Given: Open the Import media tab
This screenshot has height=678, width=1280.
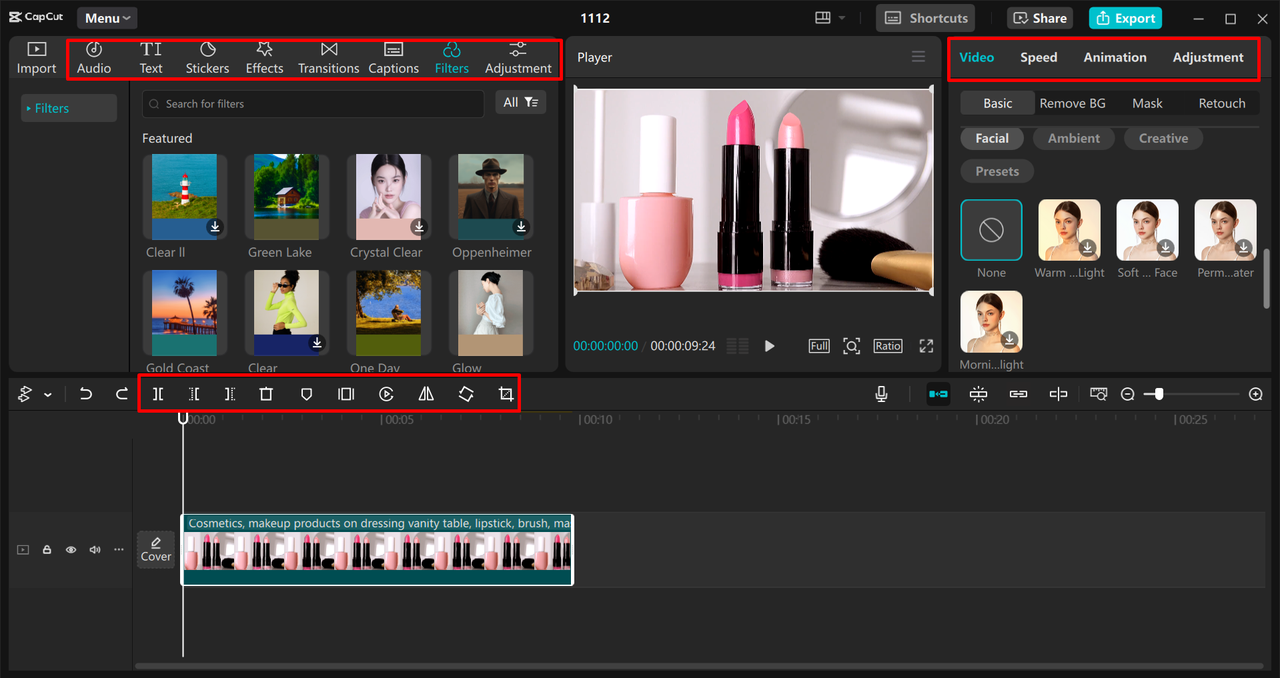Looking at the screenshot, I should click(36, 58).
